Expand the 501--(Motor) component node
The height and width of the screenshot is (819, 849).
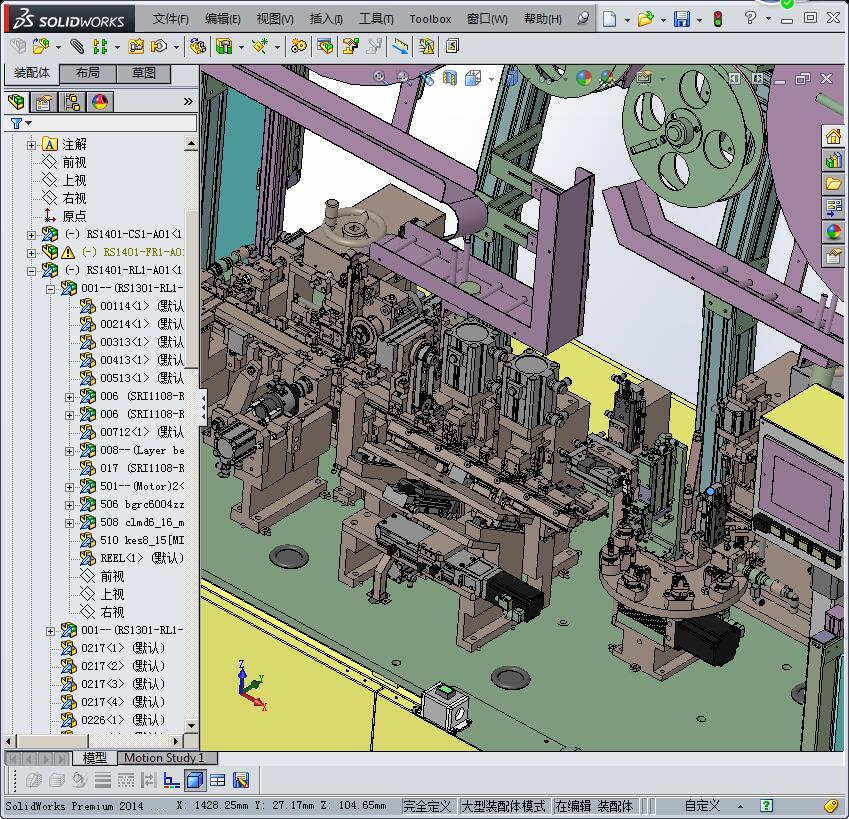(69, 486)
